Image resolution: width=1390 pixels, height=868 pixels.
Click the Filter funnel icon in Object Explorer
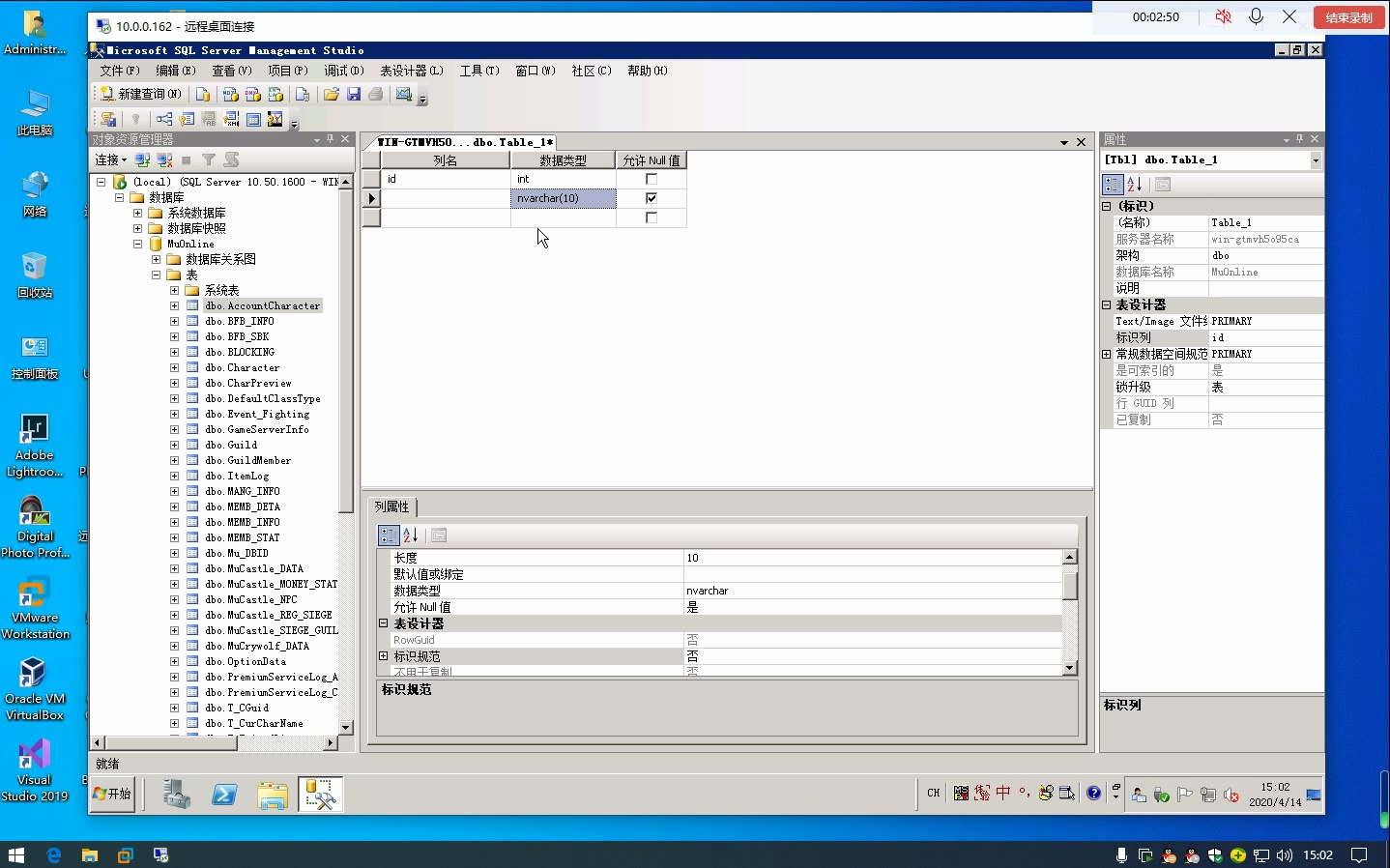pos(209,159)
